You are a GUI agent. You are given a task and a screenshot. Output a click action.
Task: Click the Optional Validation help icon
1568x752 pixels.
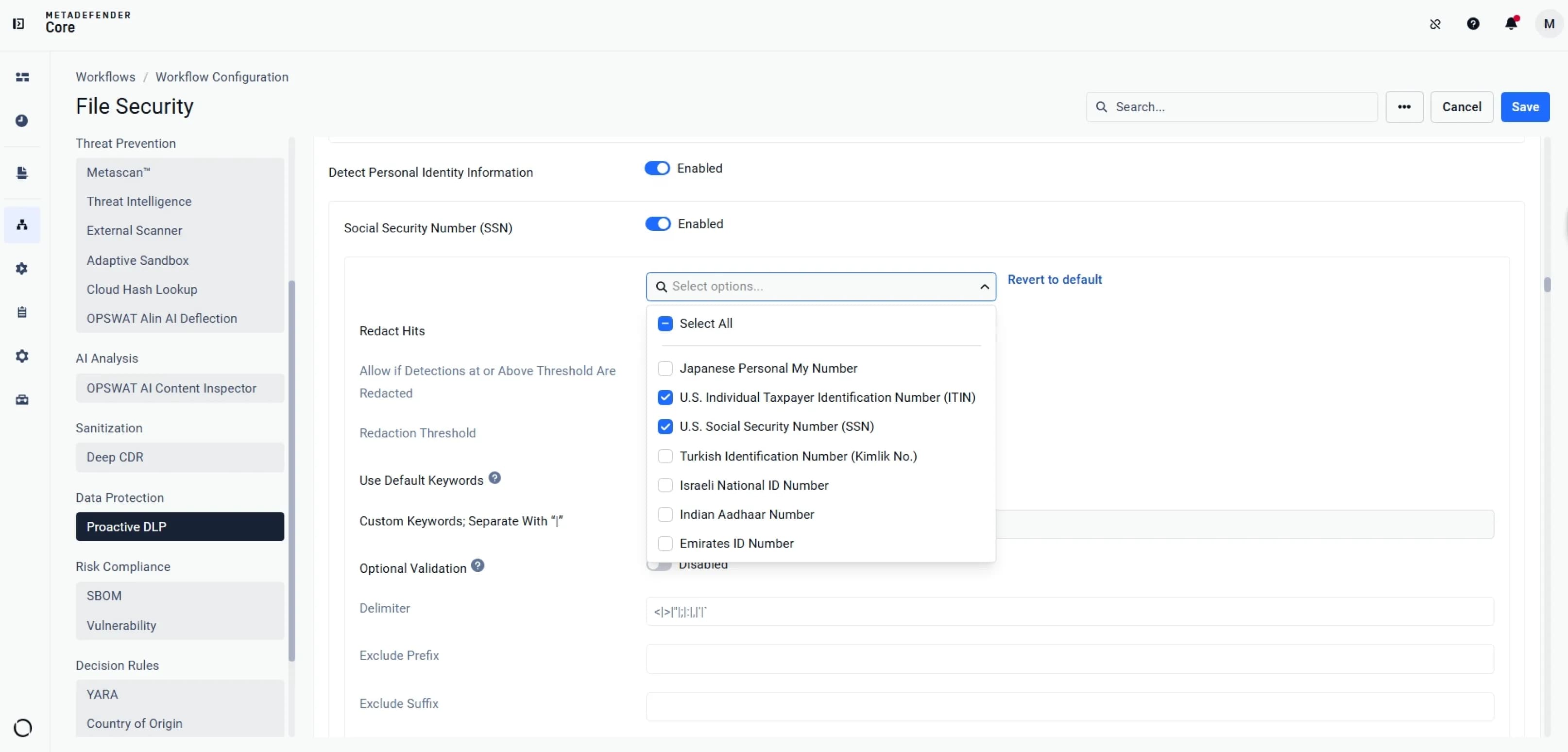coord(478,565)
